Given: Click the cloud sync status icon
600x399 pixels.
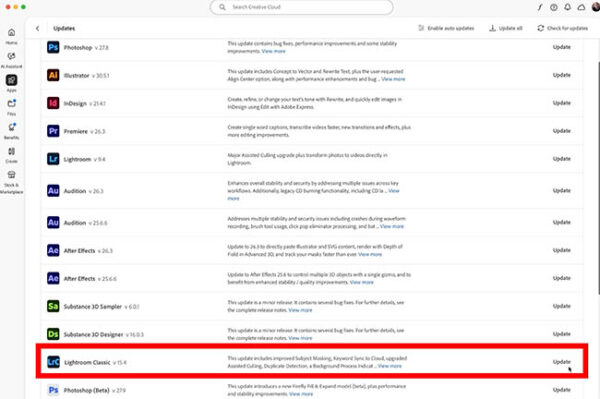Looking at the screenshot, I should (x=581, y=7).
